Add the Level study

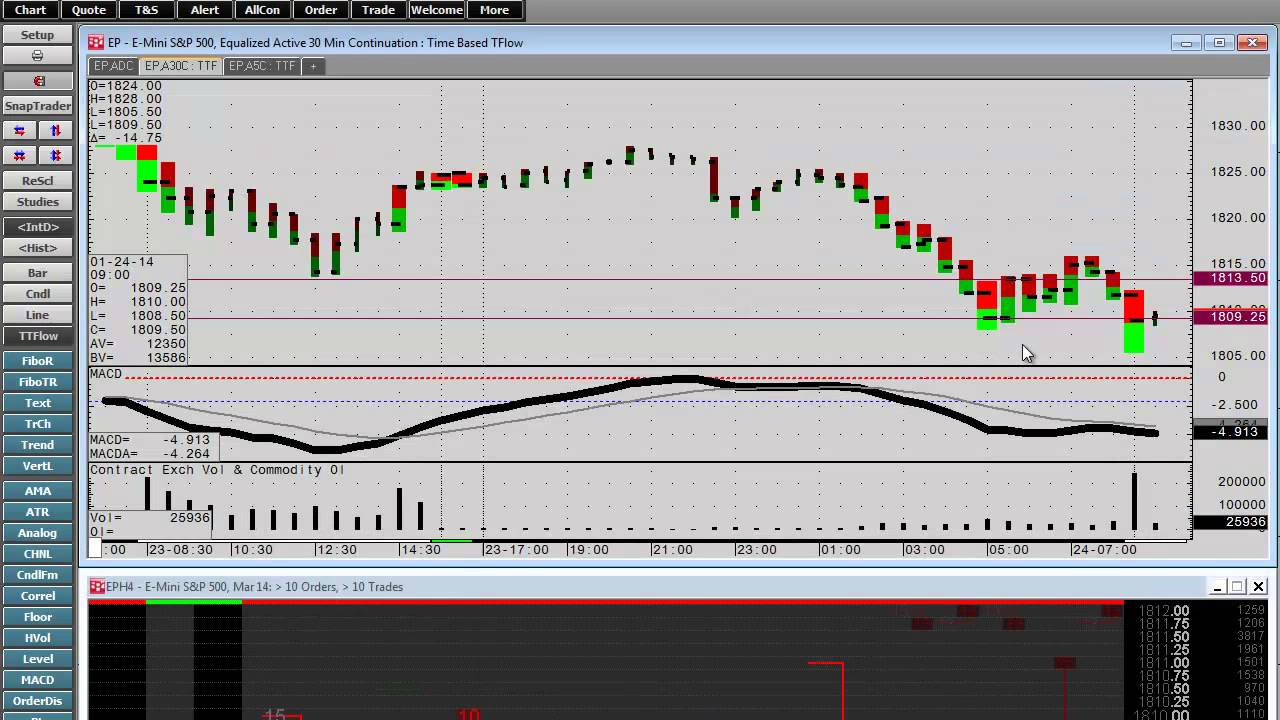pyautogui.click(x=38, y=659)
